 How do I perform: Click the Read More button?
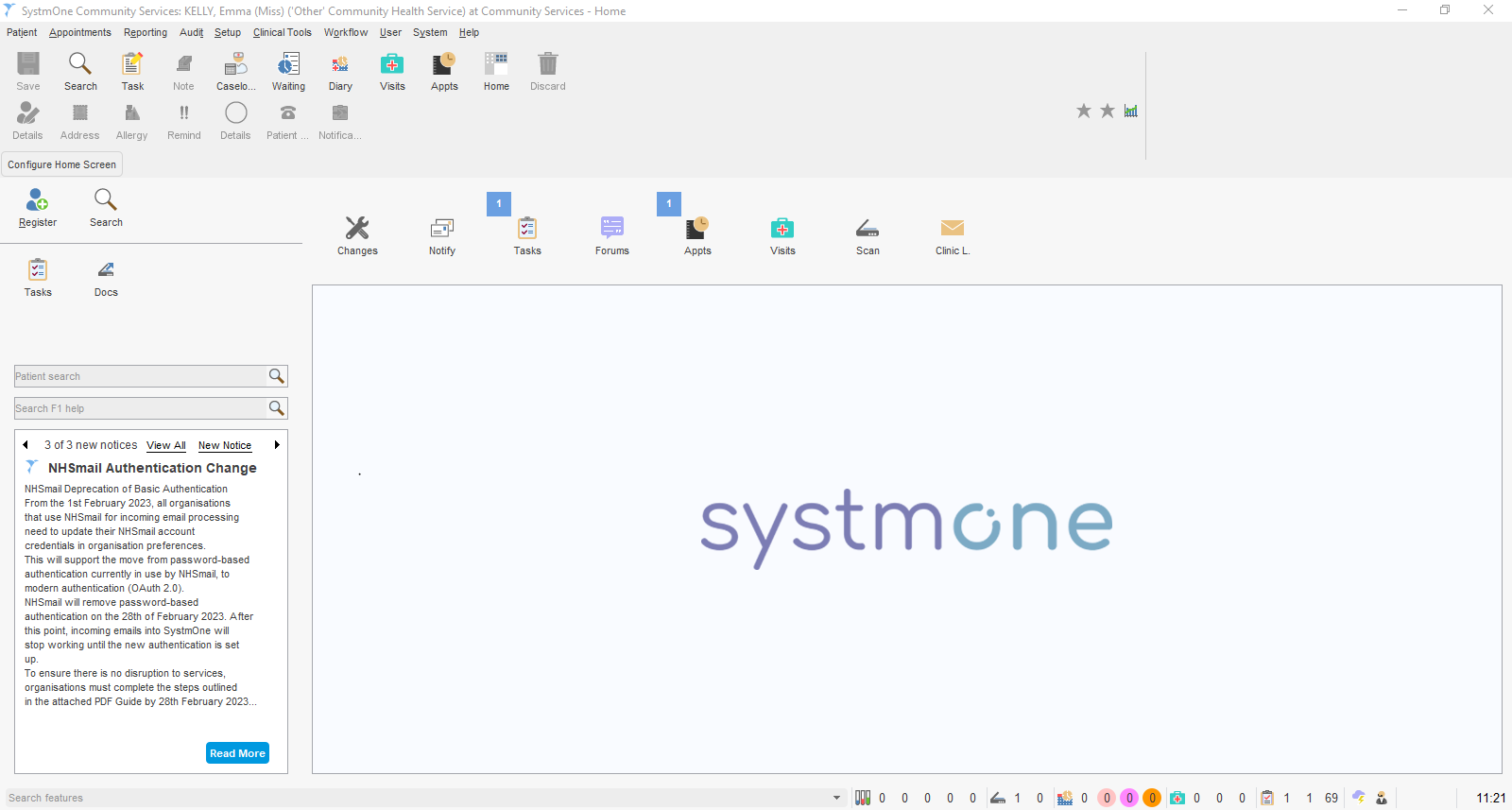pos(237,753)
